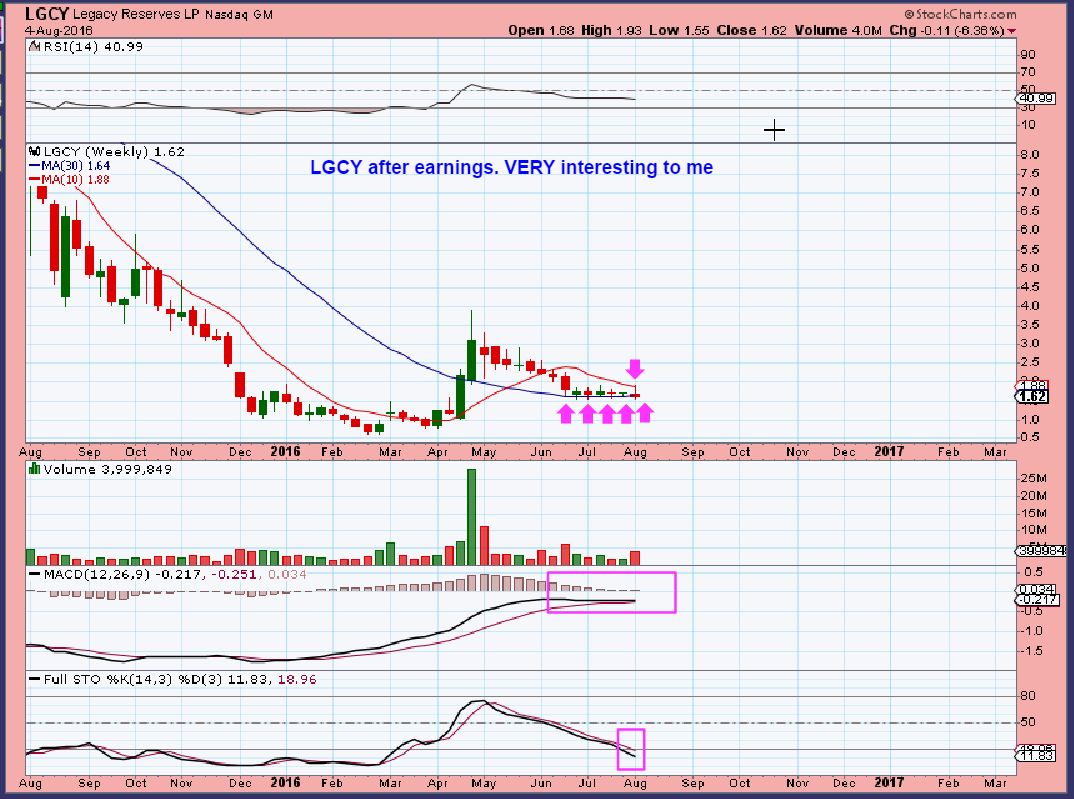Click the 1.62 current price tag on axis
This screenshot has height=799, width=1074.
(1032, 396)
